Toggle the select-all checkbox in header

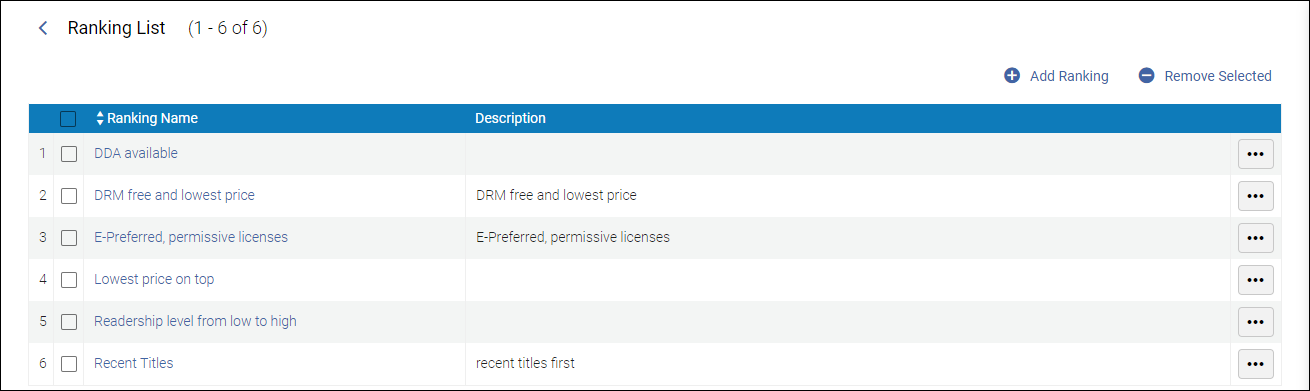pos(68,119)
